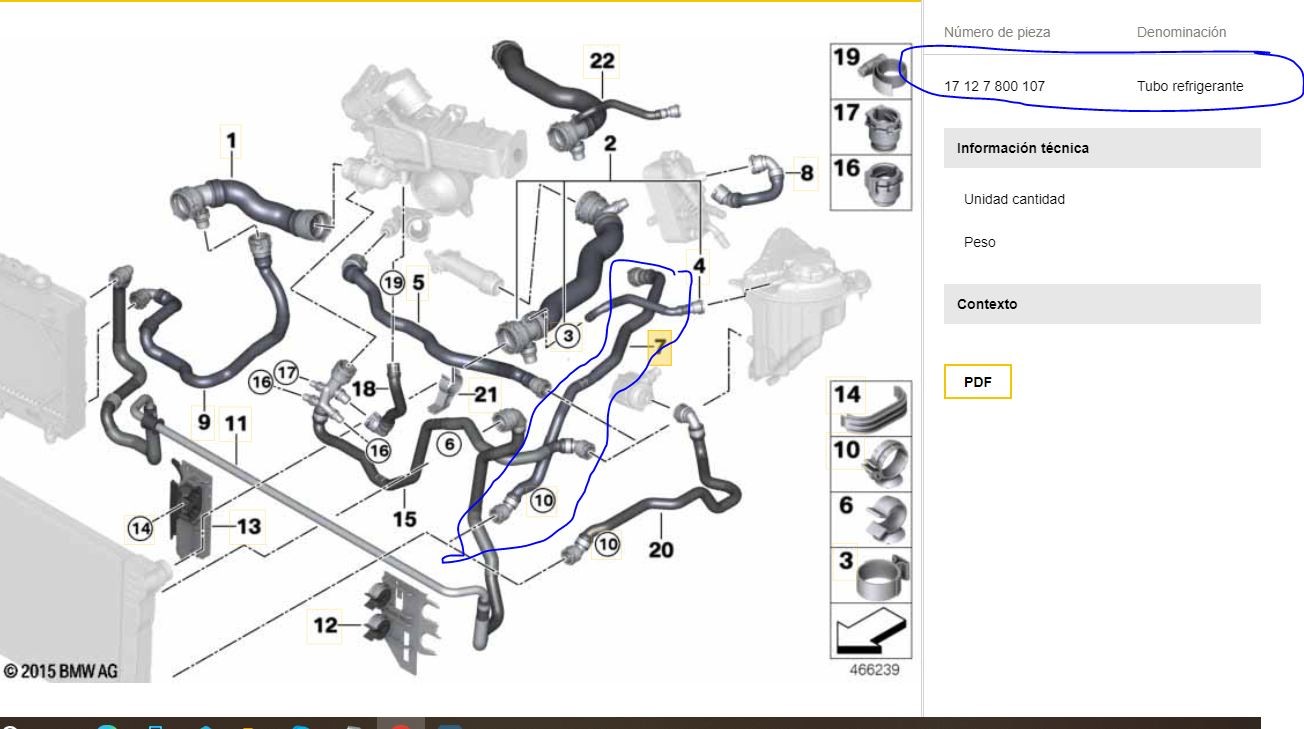This screenshot has height=729, width=1304.
Task: Select circled 6 callout in diagram
Action: 449,444
